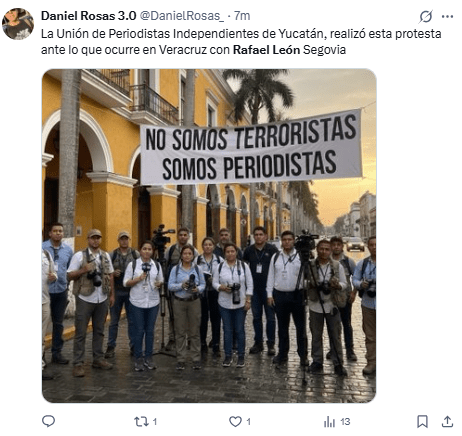Click the like count next to heart

pyautogui.click(x=248, y=422)
